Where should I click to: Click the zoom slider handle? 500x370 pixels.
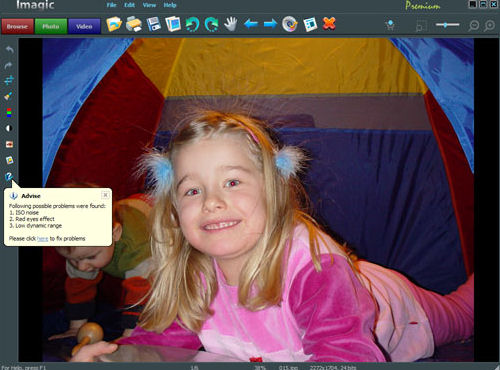446,25
